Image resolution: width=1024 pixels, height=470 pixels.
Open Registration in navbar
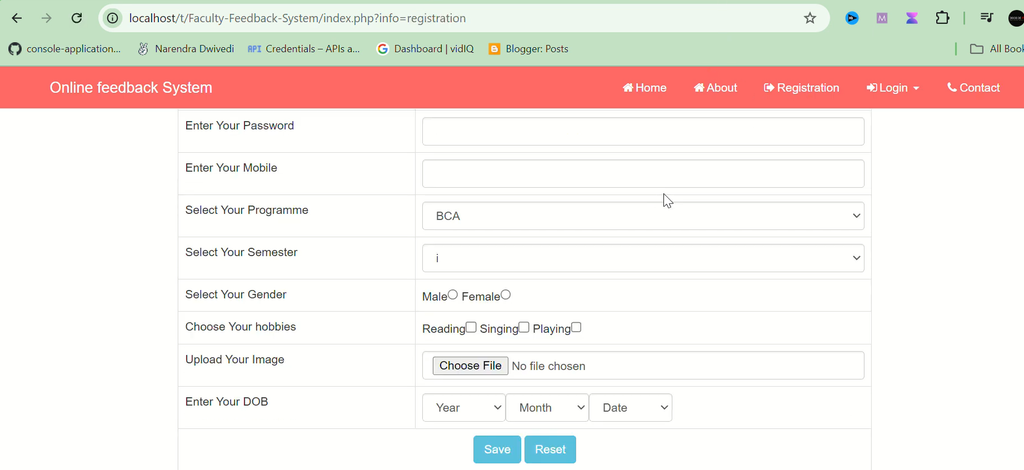801,87
